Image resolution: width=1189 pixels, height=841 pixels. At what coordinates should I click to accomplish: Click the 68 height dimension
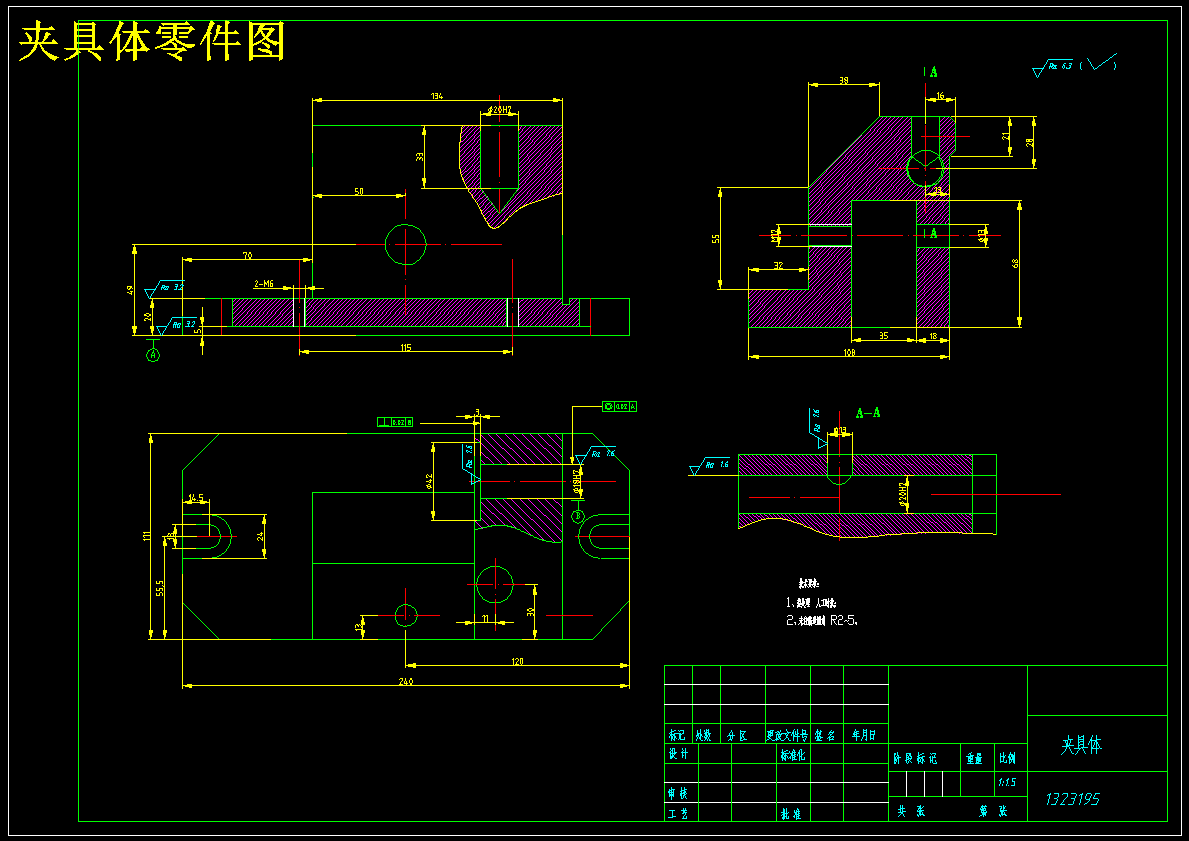[x=1015, y=263]
